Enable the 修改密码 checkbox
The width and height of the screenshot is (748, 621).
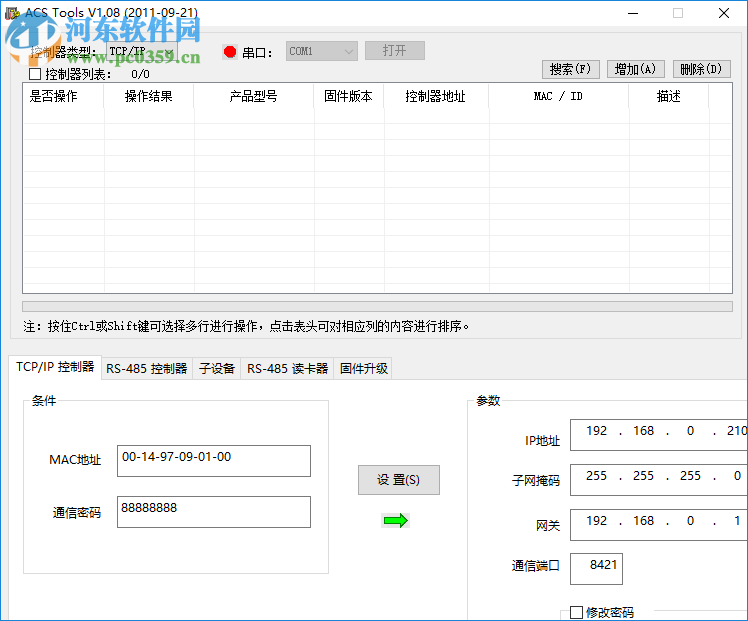[576, 612]
